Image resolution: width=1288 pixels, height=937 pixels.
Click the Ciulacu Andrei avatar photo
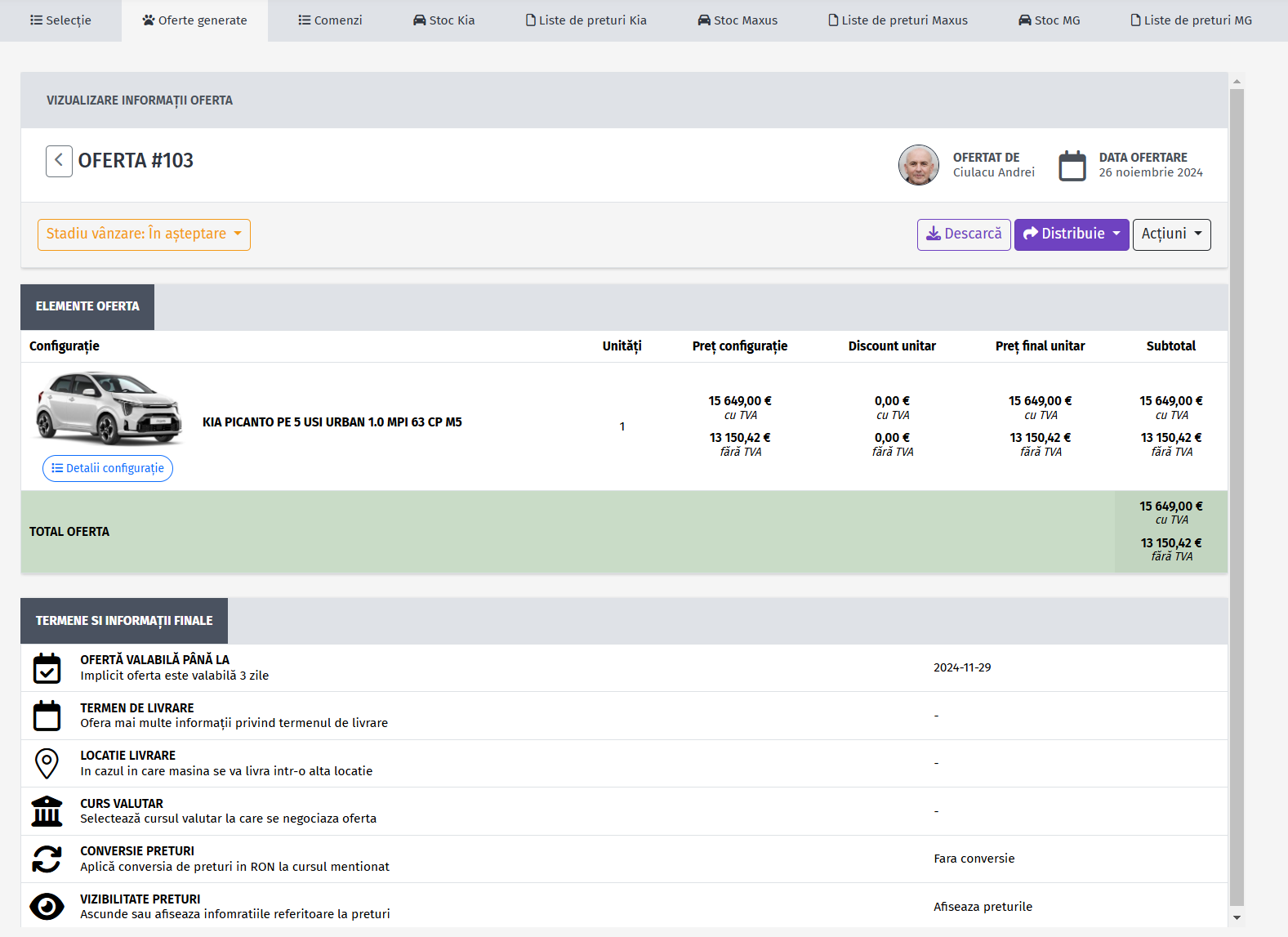click(919, 165)
